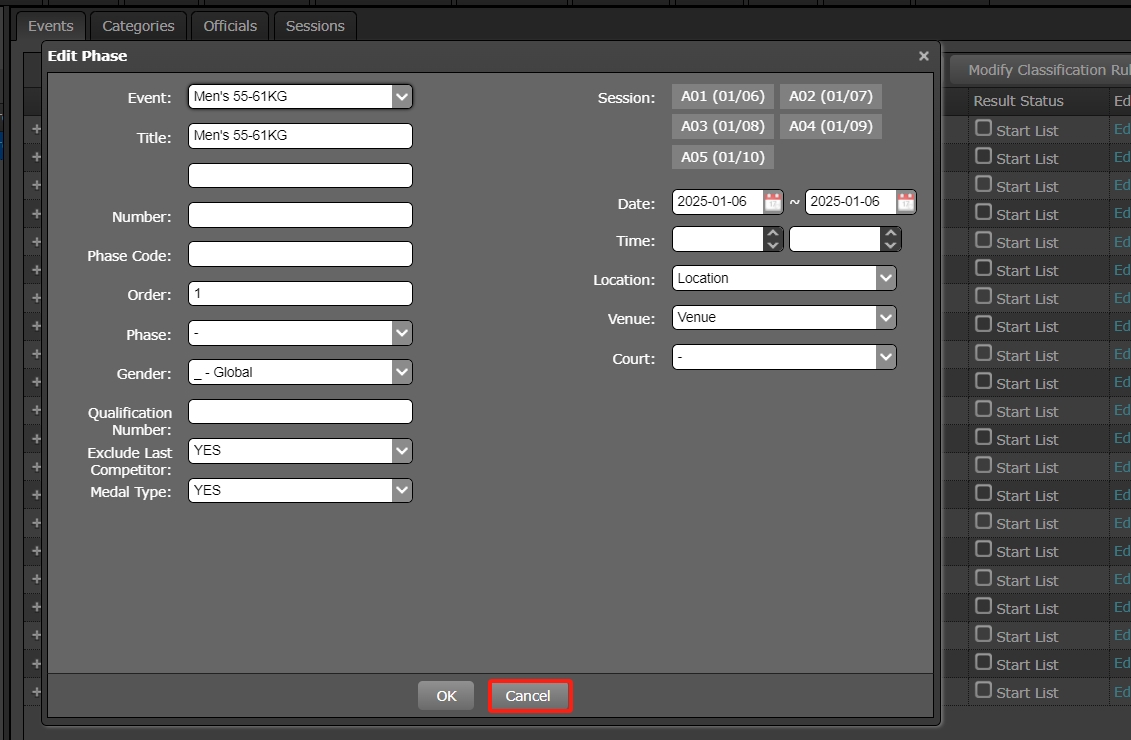Screen dimensions: 1131x740
Task: Click the second Time field spinner arrows
Action: pos(890,240)
